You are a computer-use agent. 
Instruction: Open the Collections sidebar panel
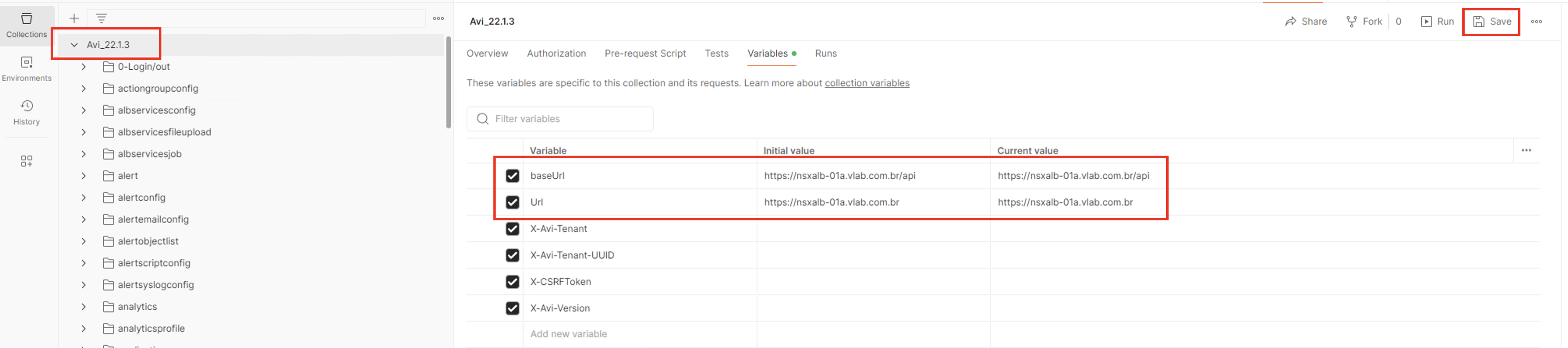(x=26, y=24)
